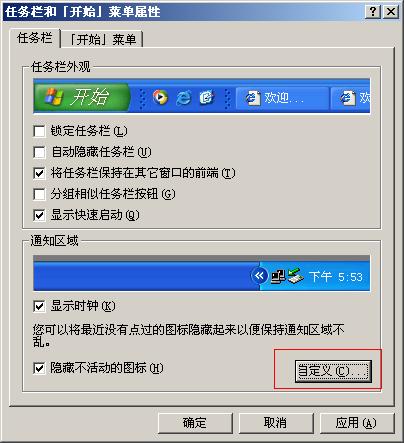Uncheck 将任务栏保持在其它窗口的前端 option
The height and width of the screenshot is (443, 404).
39,173
